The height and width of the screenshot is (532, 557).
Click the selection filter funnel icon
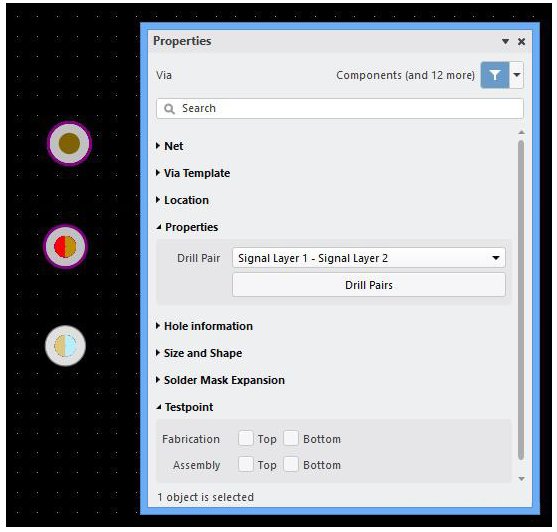pos(494,75)
